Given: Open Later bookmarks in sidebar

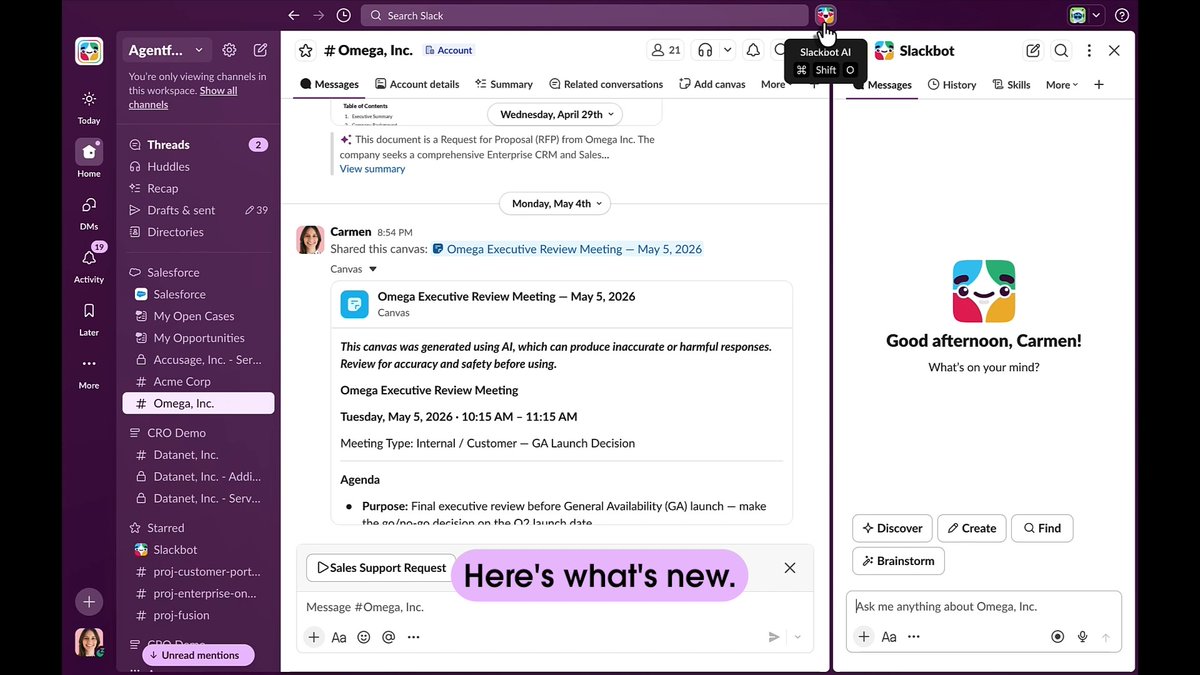Looking at the screenshot, I should (89, 318).
